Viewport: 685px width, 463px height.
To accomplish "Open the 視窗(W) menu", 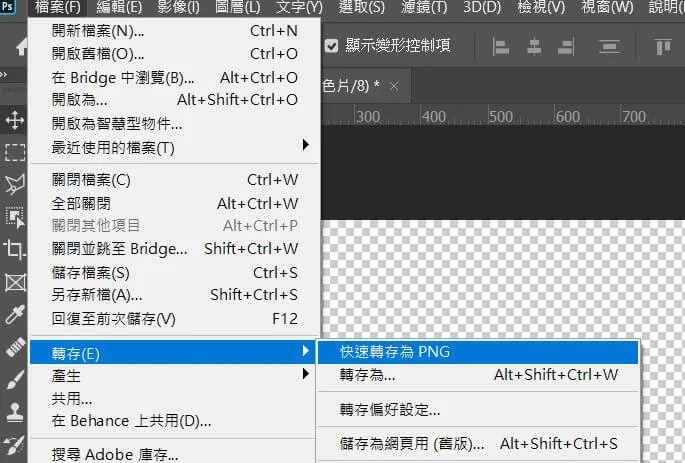I will [x=607, y=7].
